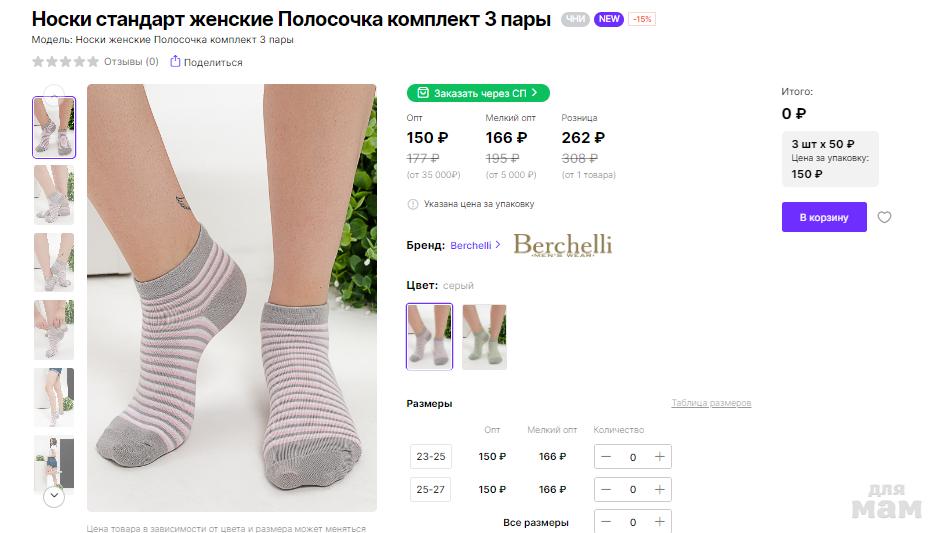Click the info icon near packaging price note
Viewport: 937px width, 533px height.
pyautogui.click(x=413, y=204)
